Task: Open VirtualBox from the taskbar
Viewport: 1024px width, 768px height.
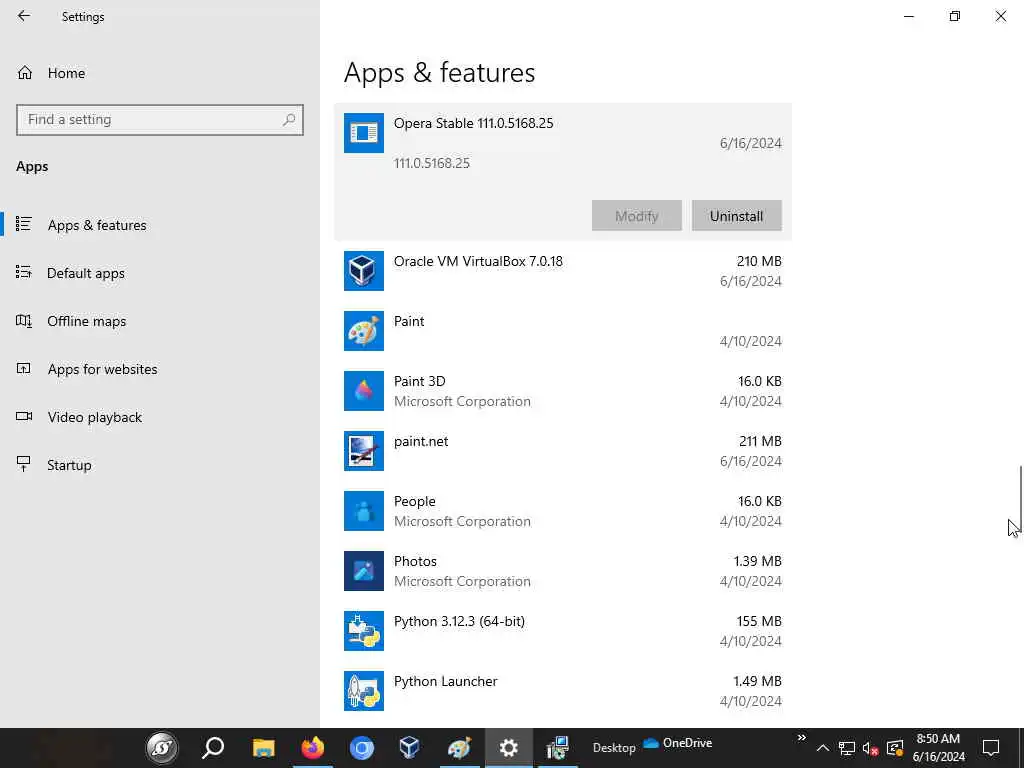Action: pyautogui.click(x=409, y=748)
